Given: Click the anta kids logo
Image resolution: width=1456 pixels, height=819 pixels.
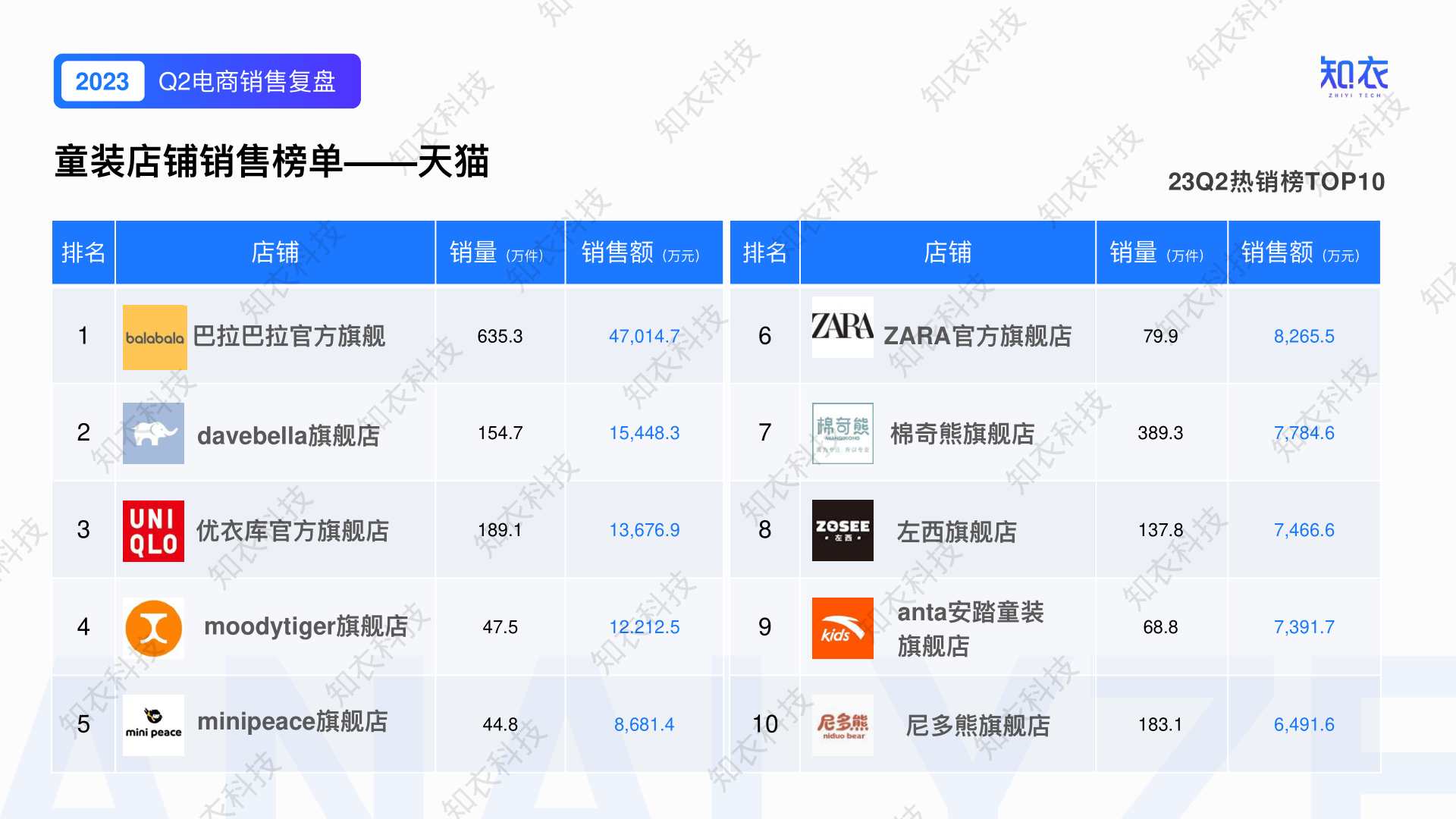Looking at the screenshot, I should click(x=843, y=628).
